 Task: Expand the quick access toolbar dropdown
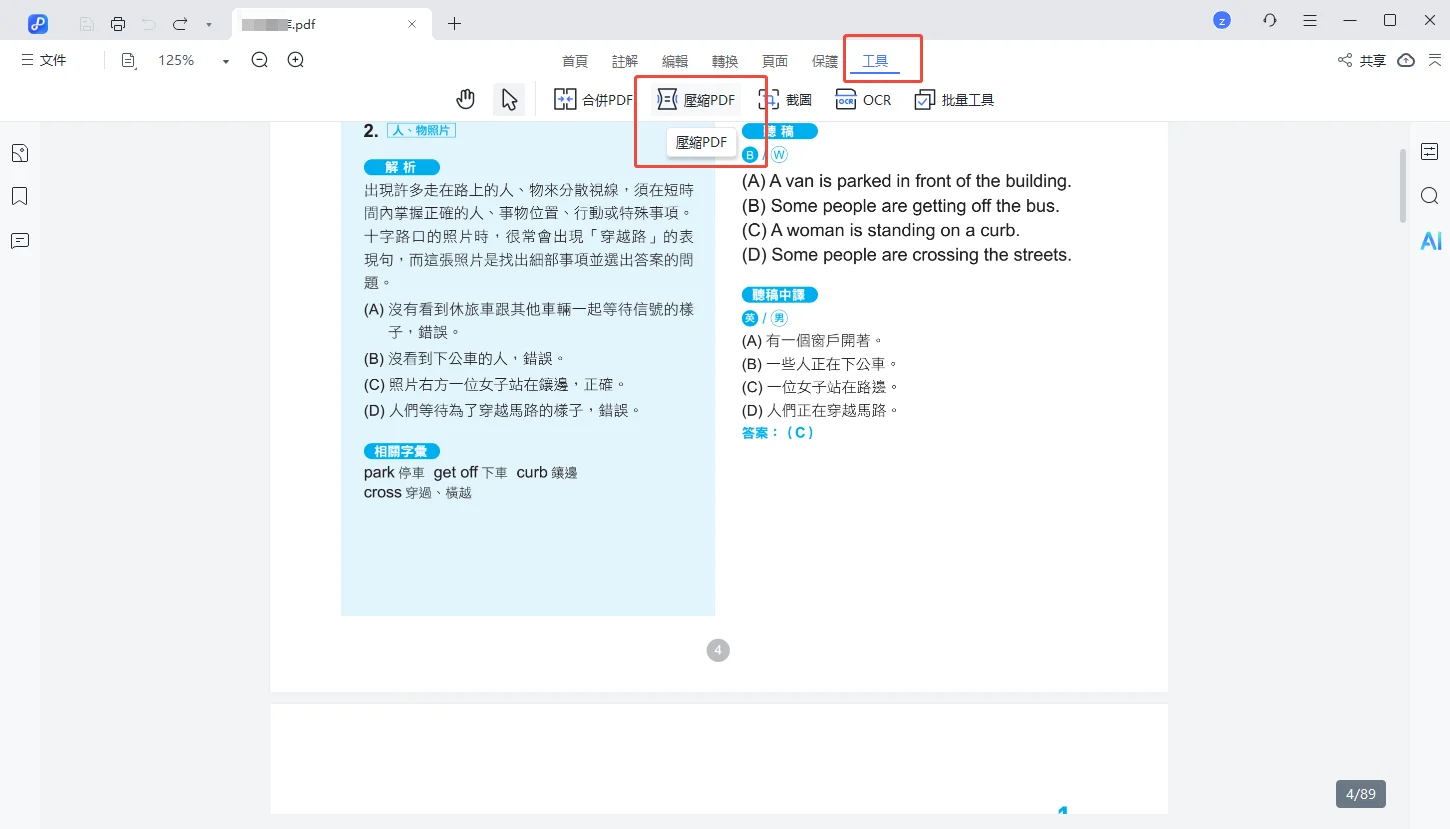(208, 23)
